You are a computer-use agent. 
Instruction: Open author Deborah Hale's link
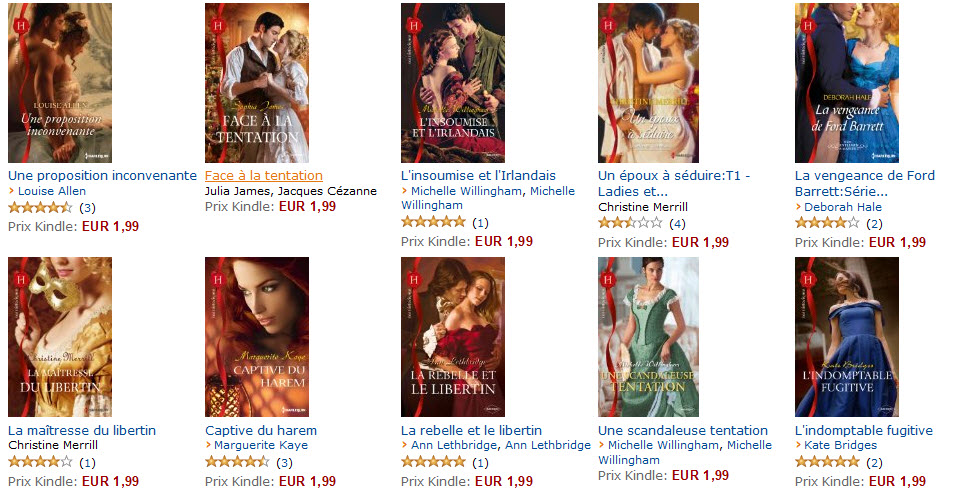[x=843, y=207]
